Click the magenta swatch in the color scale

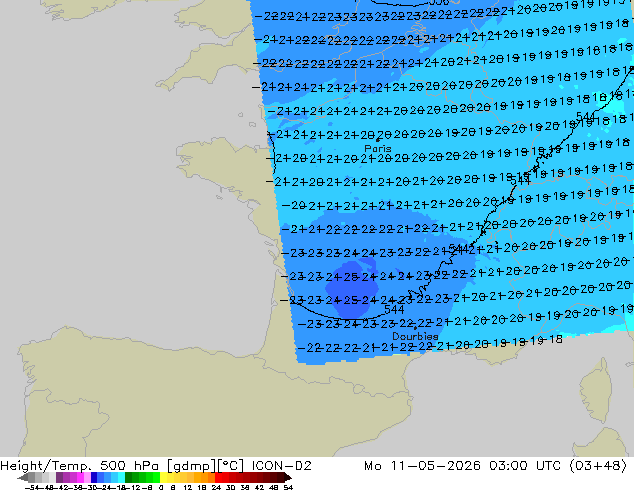click(x=80, y=477)
